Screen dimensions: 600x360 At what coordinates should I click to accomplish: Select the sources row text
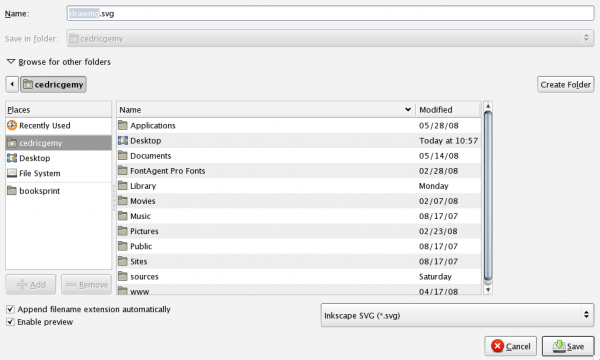[x=144, y=277]
